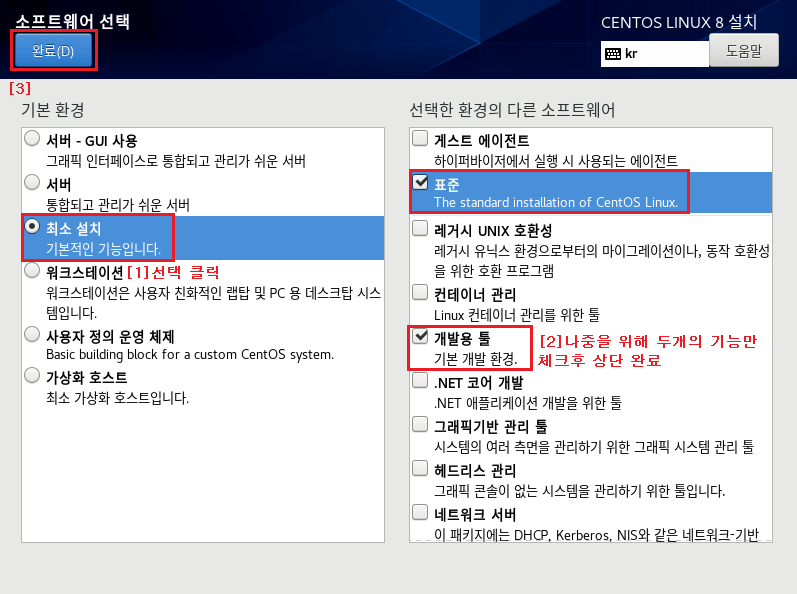Click the 선택한 환경의 다른 소프트웨어 heading
The image size is (797, 594).
click(x=512, y=110)
